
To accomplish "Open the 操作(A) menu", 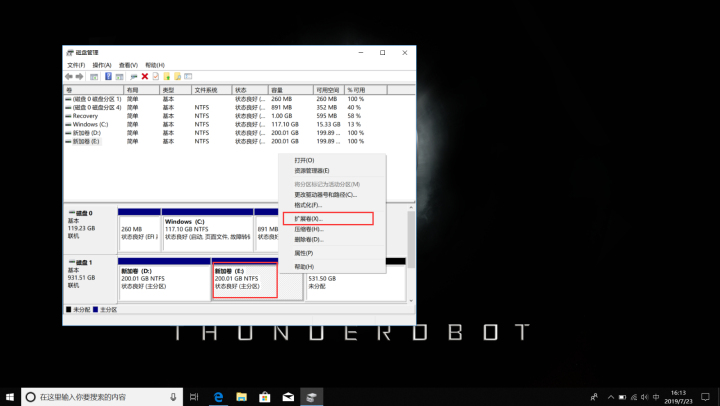I will 102,65.
